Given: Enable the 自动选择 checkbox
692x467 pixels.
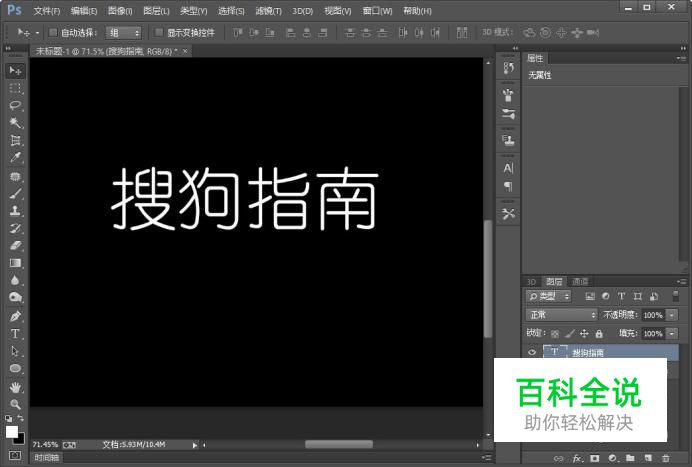Looking at the screenshot, I should (53, 32).
